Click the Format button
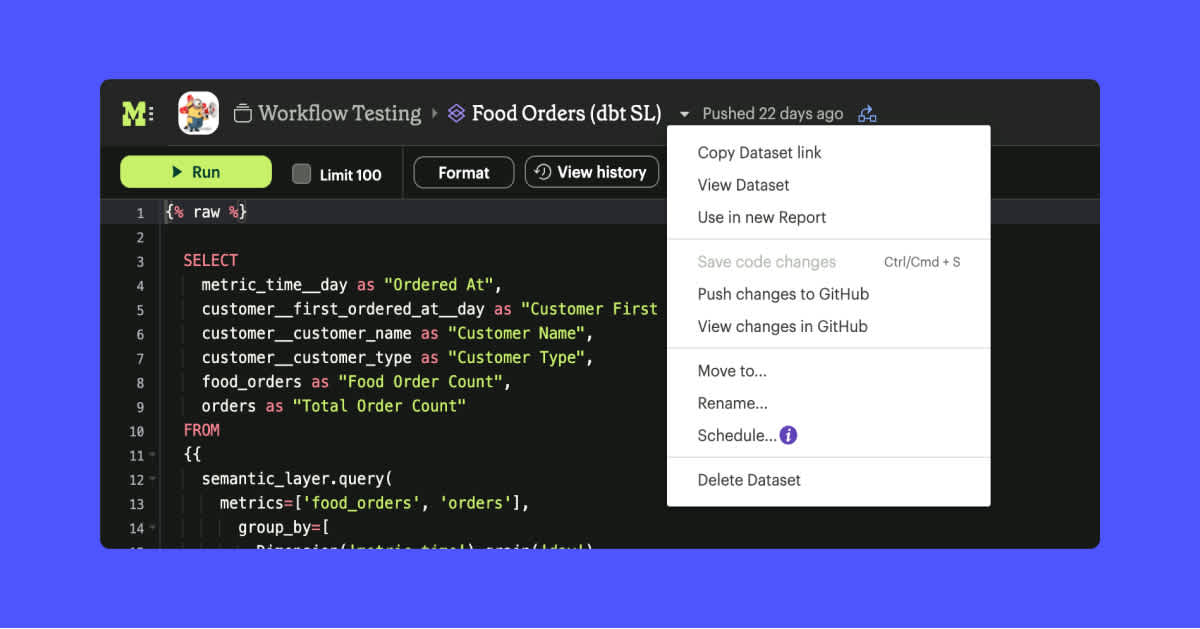The width and height of the screenshot is (1200, 629). click(x=464, y=172)
